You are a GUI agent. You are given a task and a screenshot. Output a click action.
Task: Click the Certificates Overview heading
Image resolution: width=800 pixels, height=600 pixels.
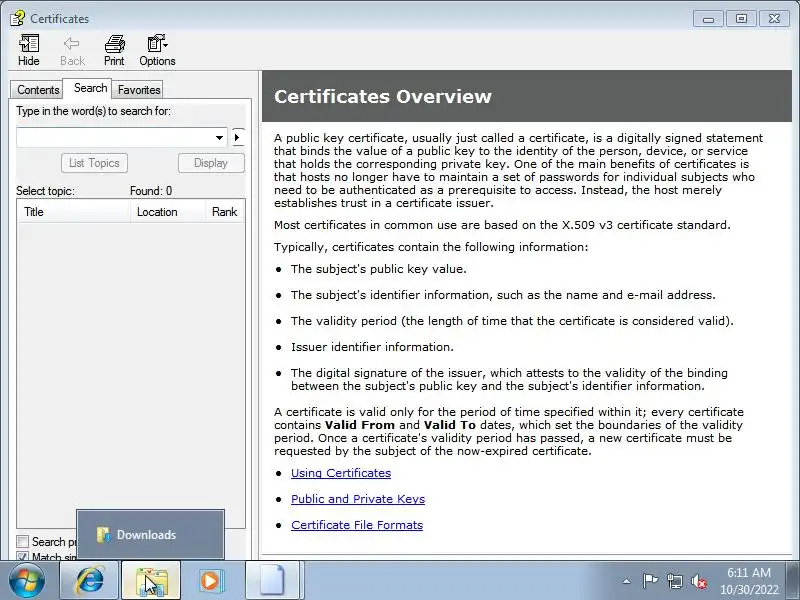click(383, 96)
